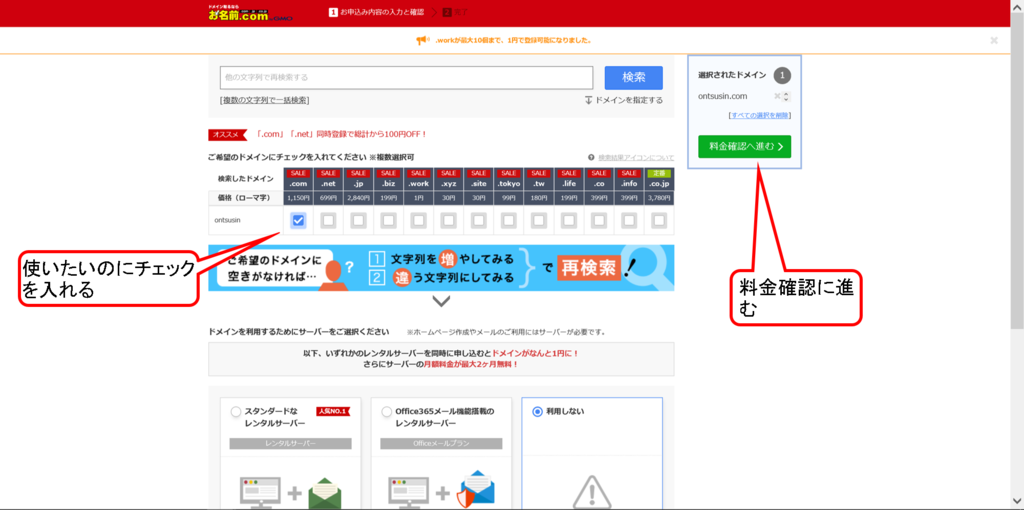Viewport: 1024px width, 510px height.
Task: Check the .biz domain checkbox
Action: [x=389, y=221]
